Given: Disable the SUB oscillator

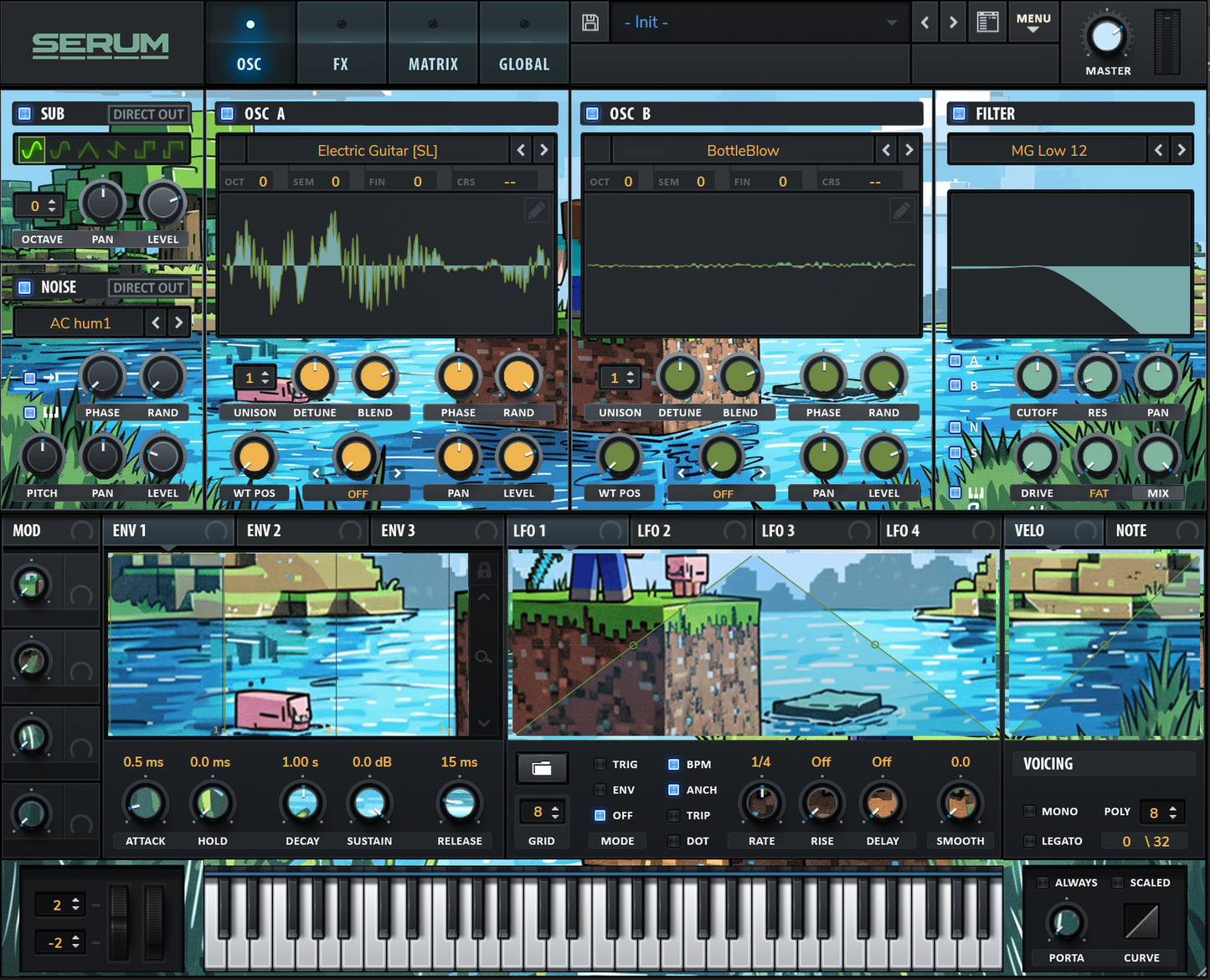Looking at the screenshot, I should (x=25, y=113).
